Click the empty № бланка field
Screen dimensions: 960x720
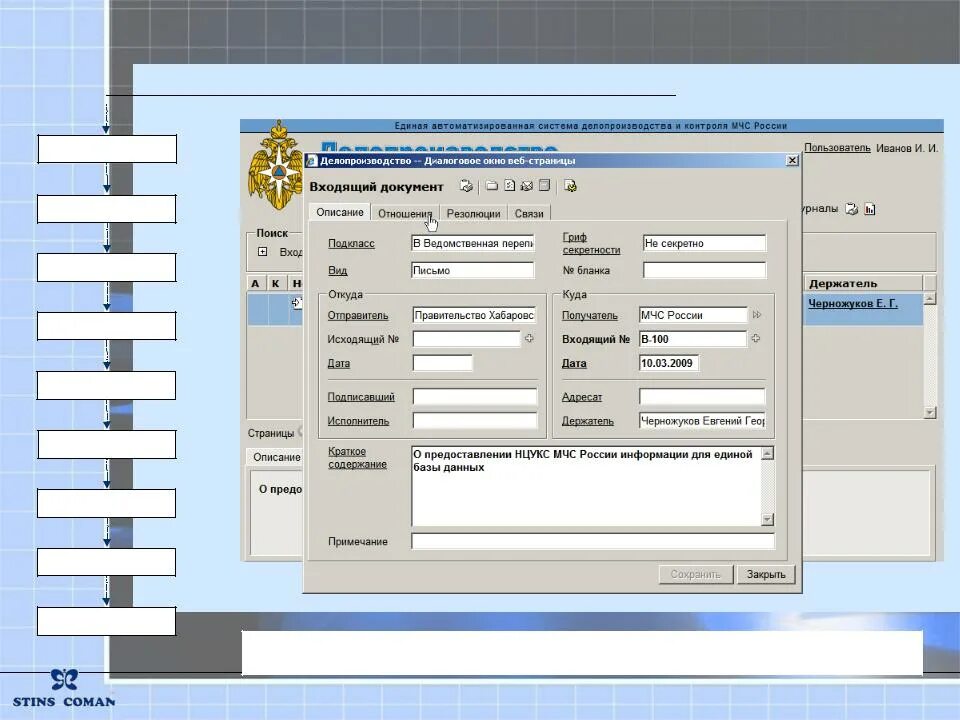pyautogui.click(x=704, y=271)
